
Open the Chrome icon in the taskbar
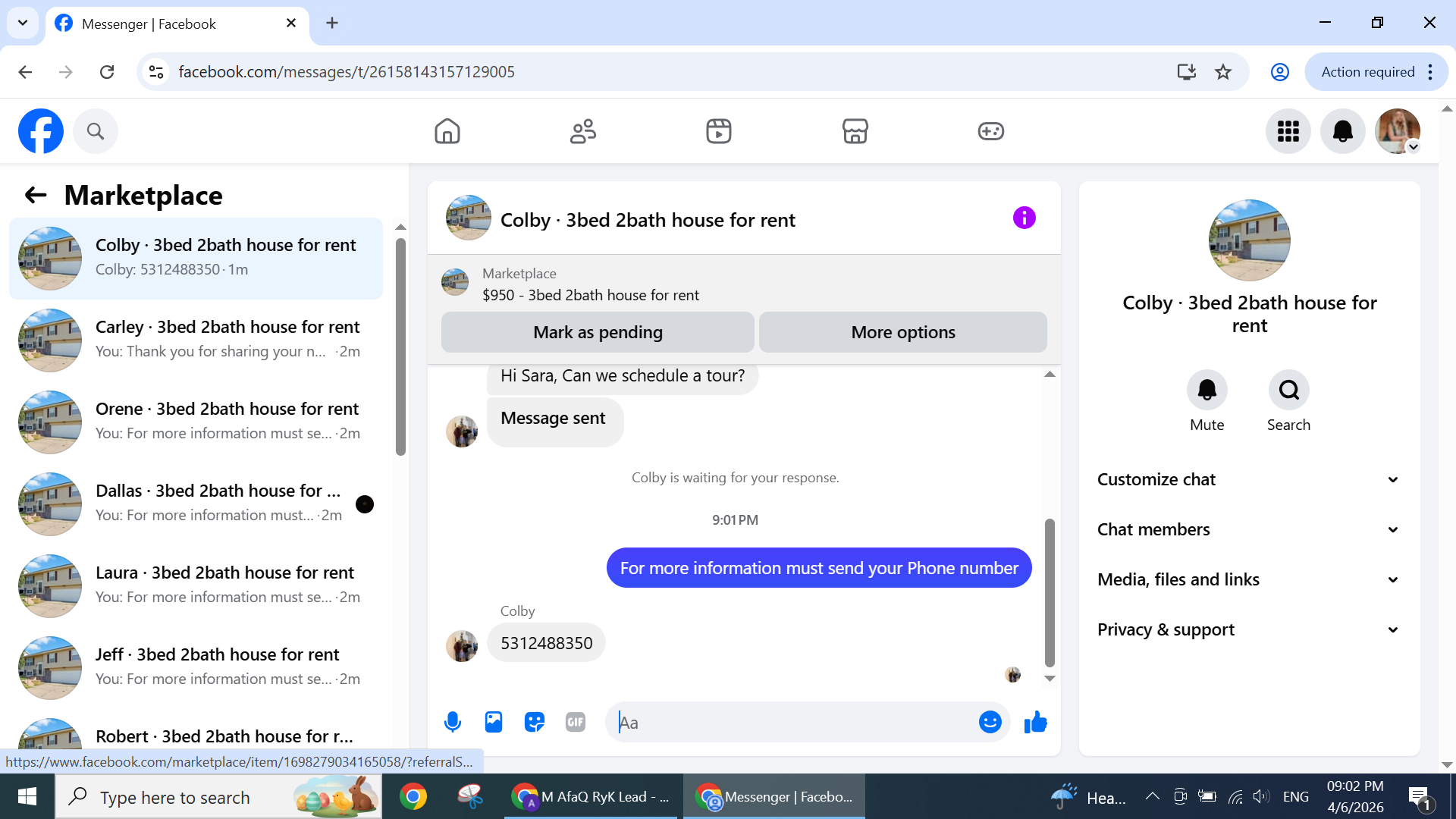coord(413,796)
